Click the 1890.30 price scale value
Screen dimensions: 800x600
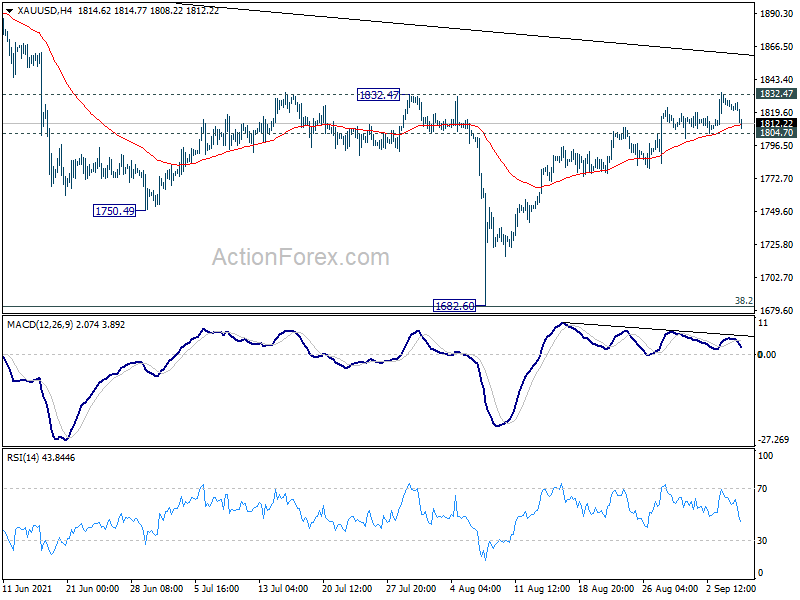pos(776,14)
